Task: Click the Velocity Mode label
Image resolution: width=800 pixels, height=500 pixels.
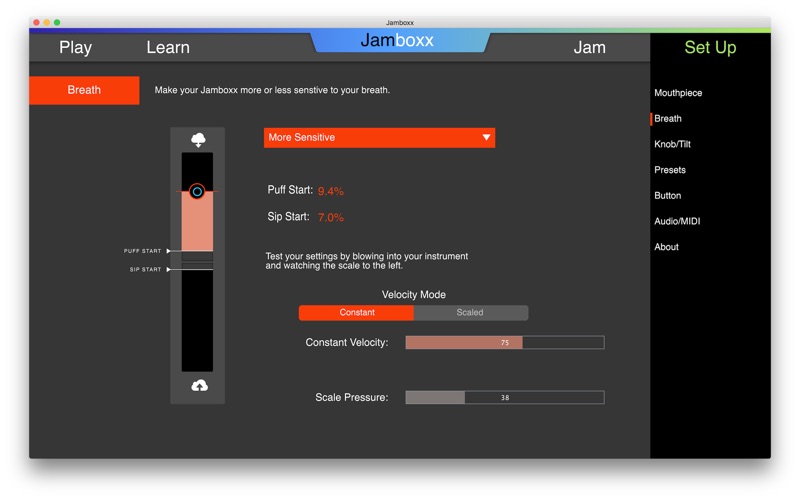Action: tap(414, 295)
